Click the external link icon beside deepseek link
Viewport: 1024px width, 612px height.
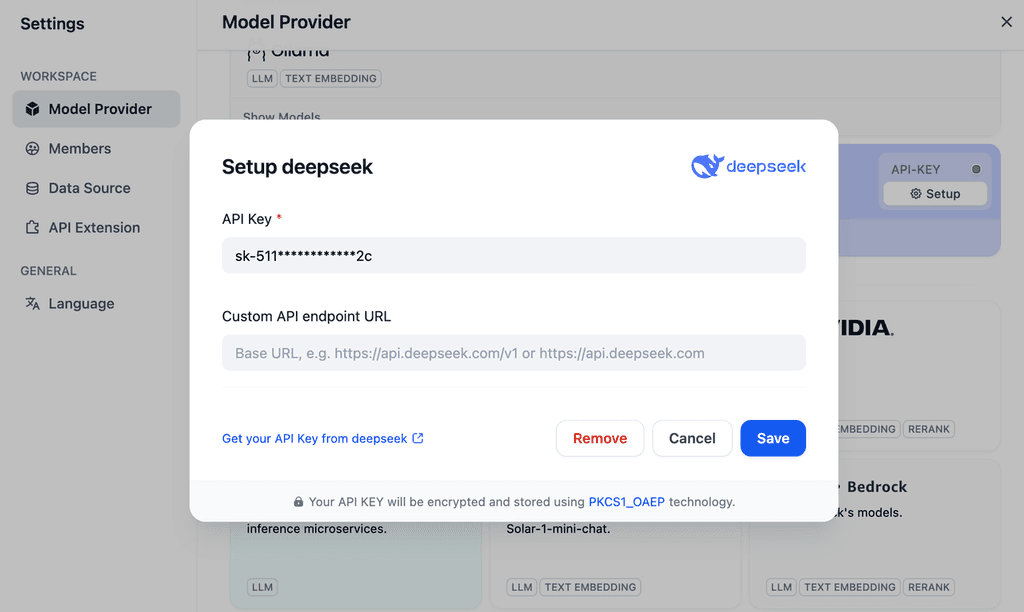coord(418,437)
